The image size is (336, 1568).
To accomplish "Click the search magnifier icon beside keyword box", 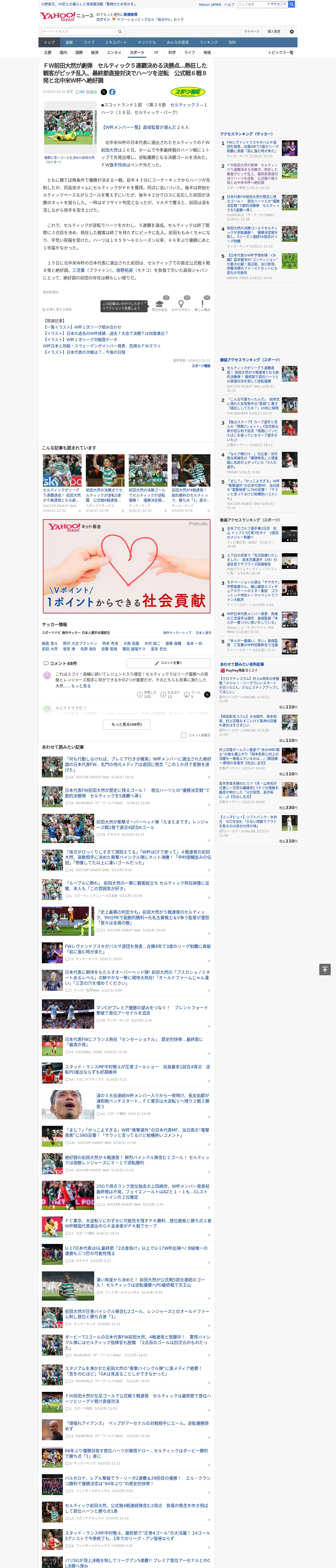I will tap(120, 32).
